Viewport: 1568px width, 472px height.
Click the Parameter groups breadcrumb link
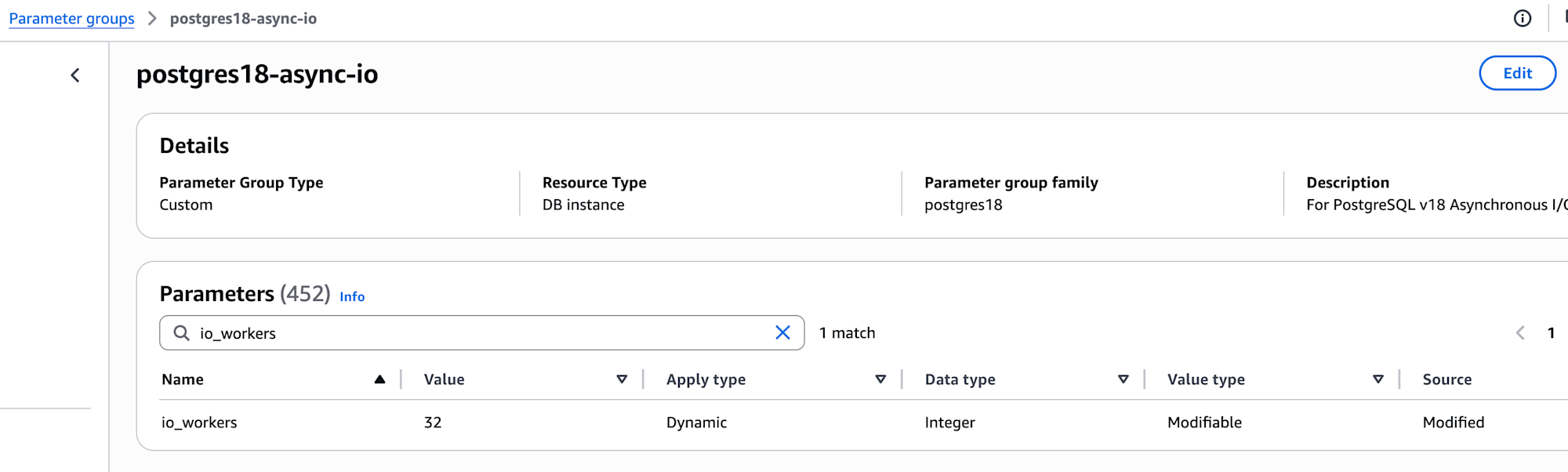[x=71, y=19]
